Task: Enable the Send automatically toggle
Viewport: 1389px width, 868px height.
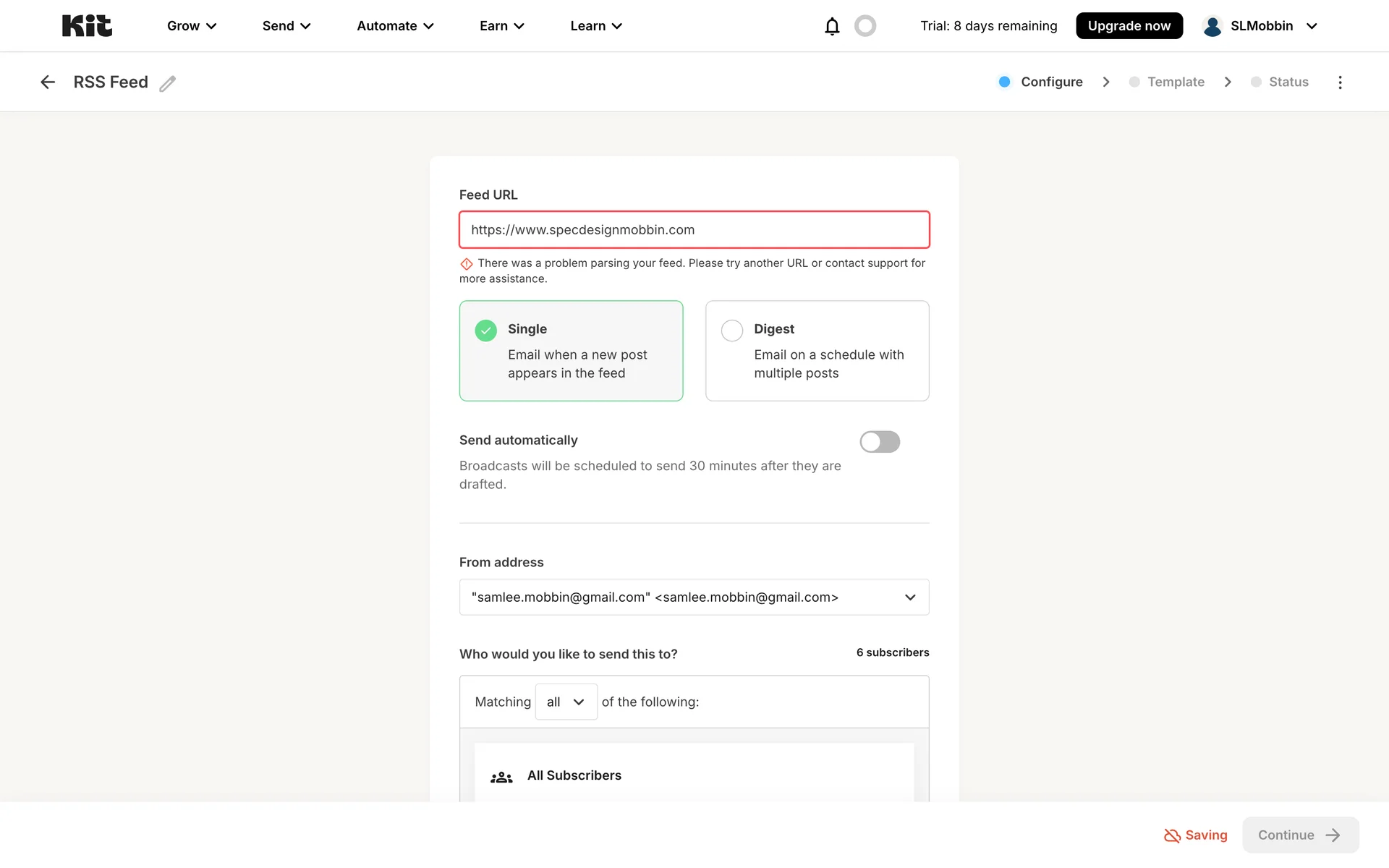Action: click(x=880, y=442)
